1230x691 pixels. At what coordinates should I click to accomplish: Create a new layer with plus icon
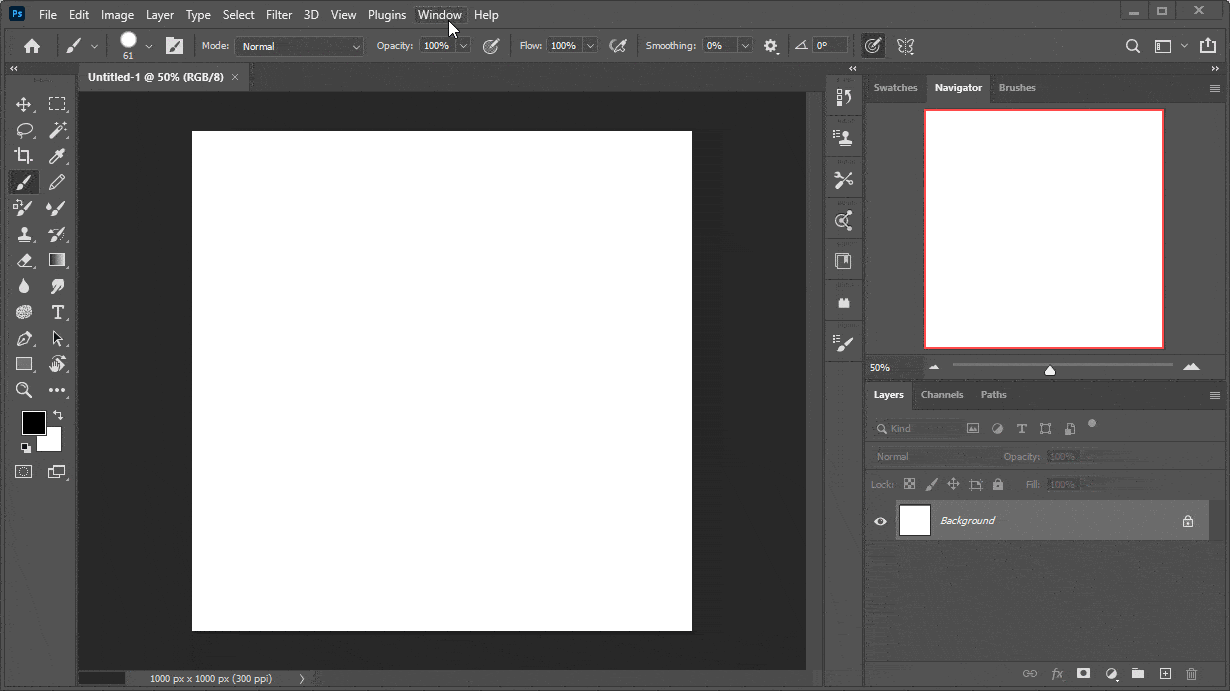[x=1165, y=674]
